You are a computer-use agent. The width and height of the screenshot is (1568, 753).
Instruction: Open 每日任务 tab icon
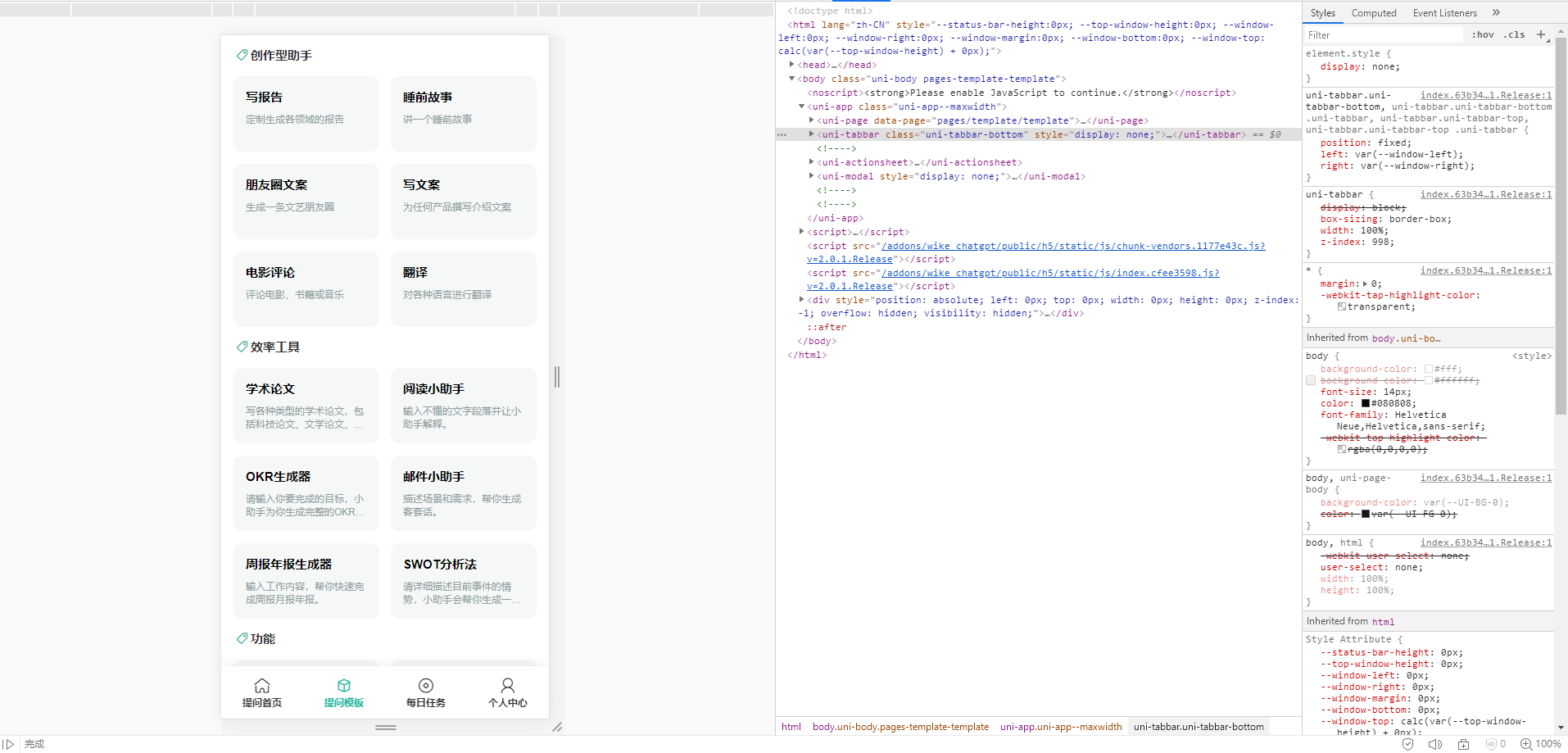(426, 685)
